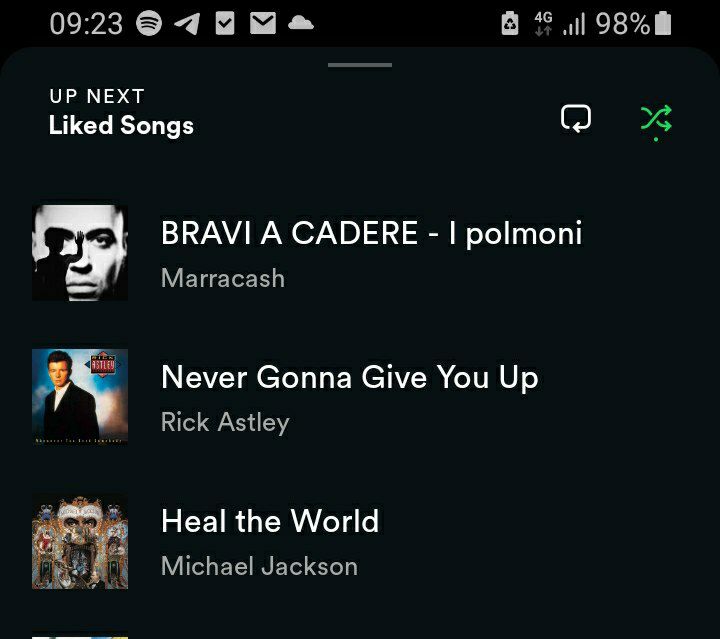This screenshot has width=720, height=639.
Task: Tap the Michael Jackson Dangerous album art
Action: 80,541
